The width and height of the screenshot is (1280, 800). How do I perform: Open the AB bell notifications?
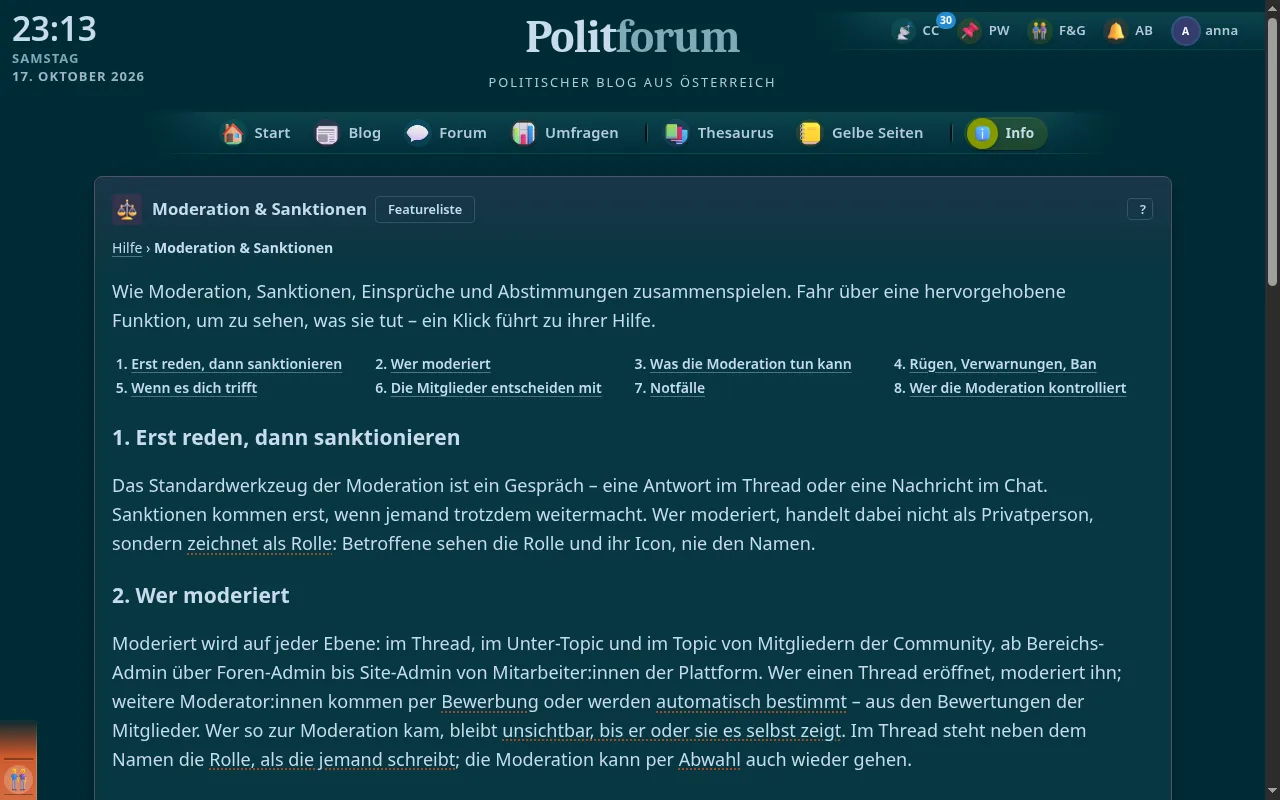point(1116,31)
